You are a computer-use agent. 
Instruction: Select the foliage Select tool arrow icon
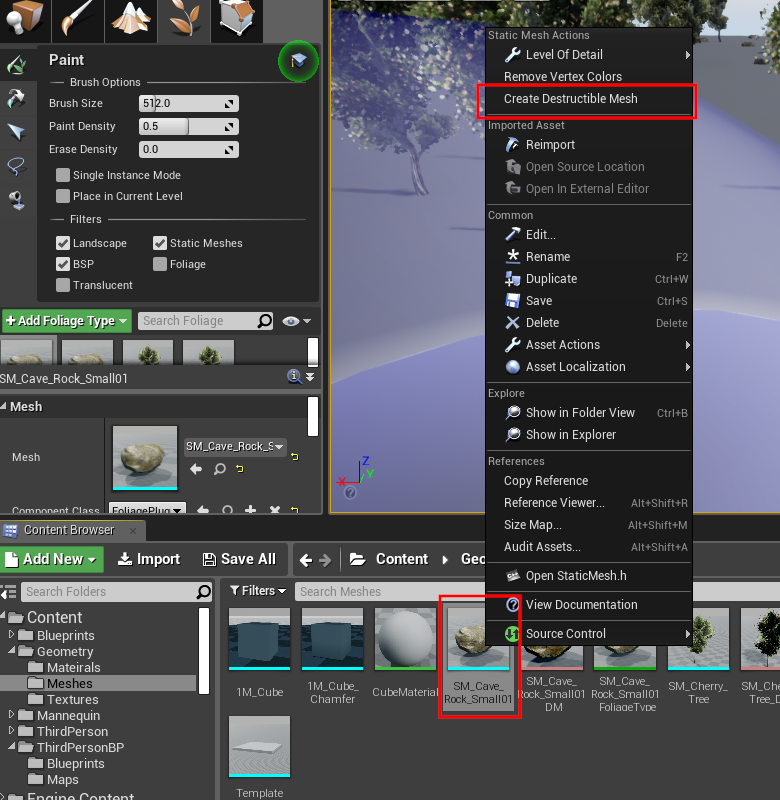coord(16,132)
